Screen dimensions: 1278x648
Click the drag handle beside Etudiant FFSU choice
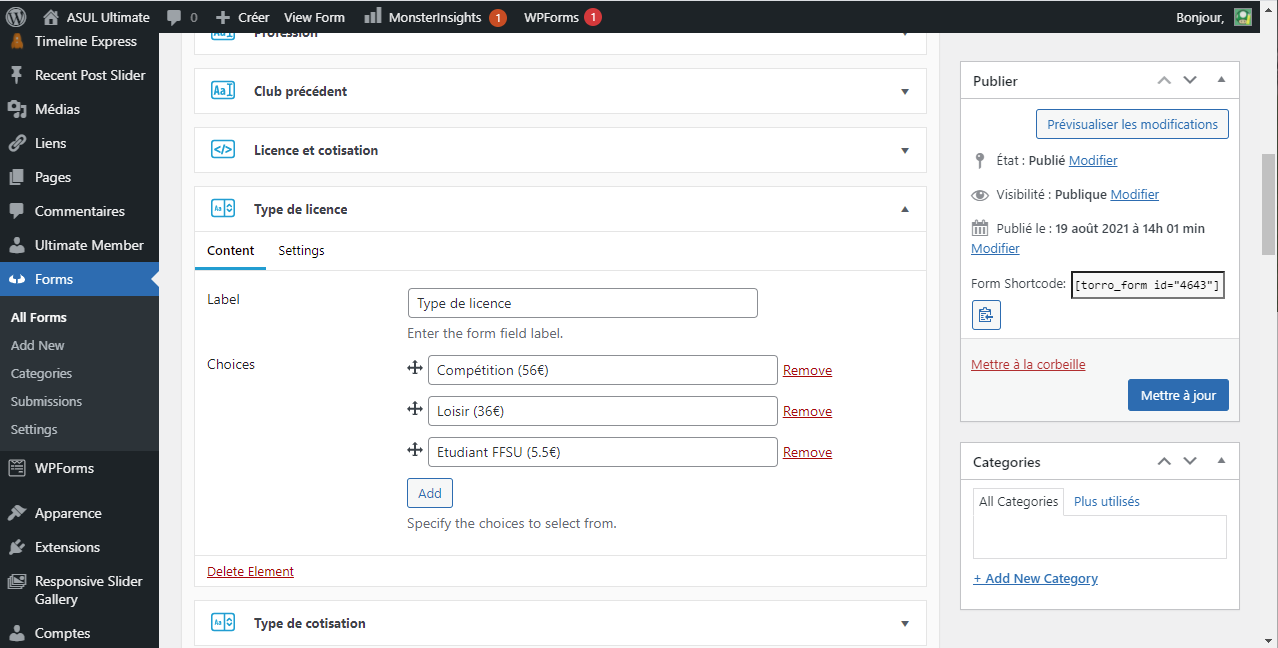pos(415,451)
